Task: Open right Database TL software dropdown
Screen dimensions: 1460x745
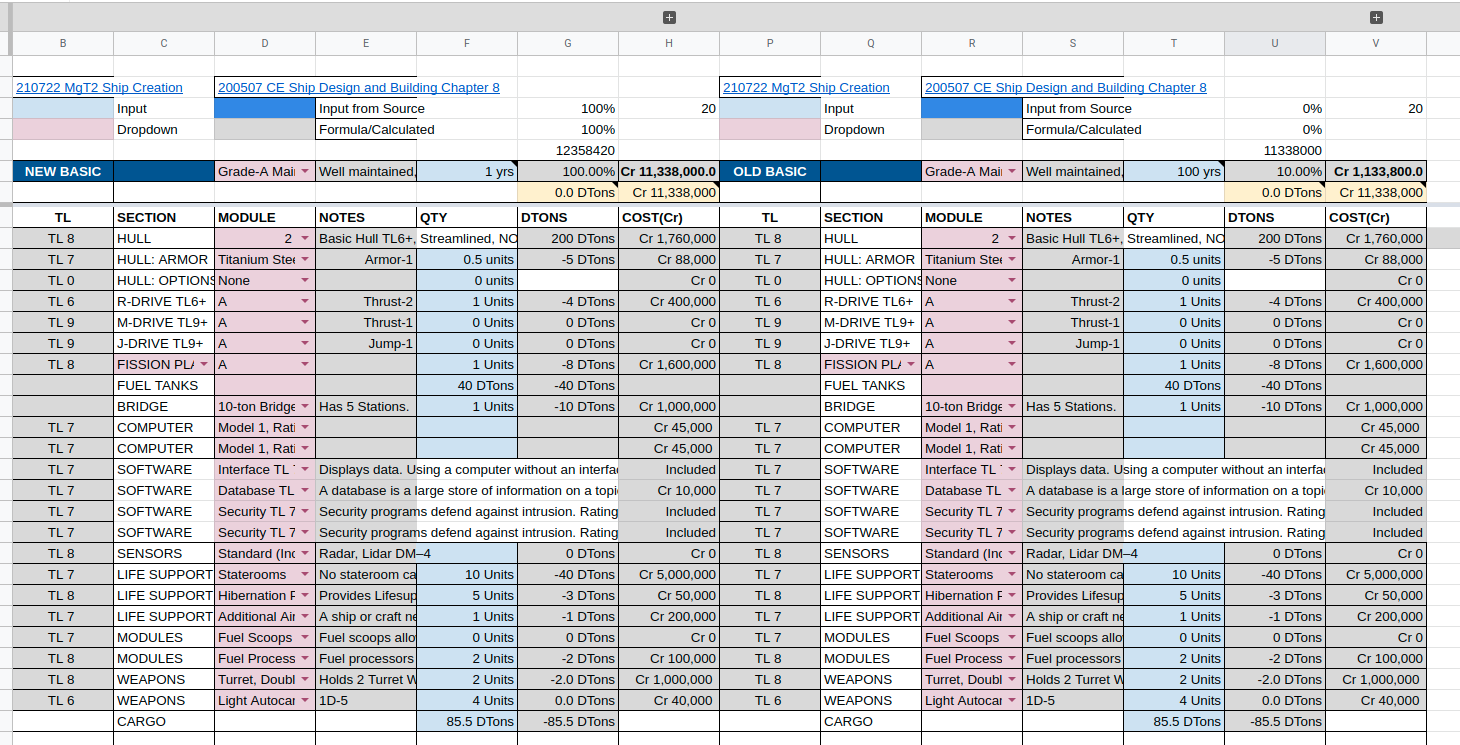Action: 1011,491
